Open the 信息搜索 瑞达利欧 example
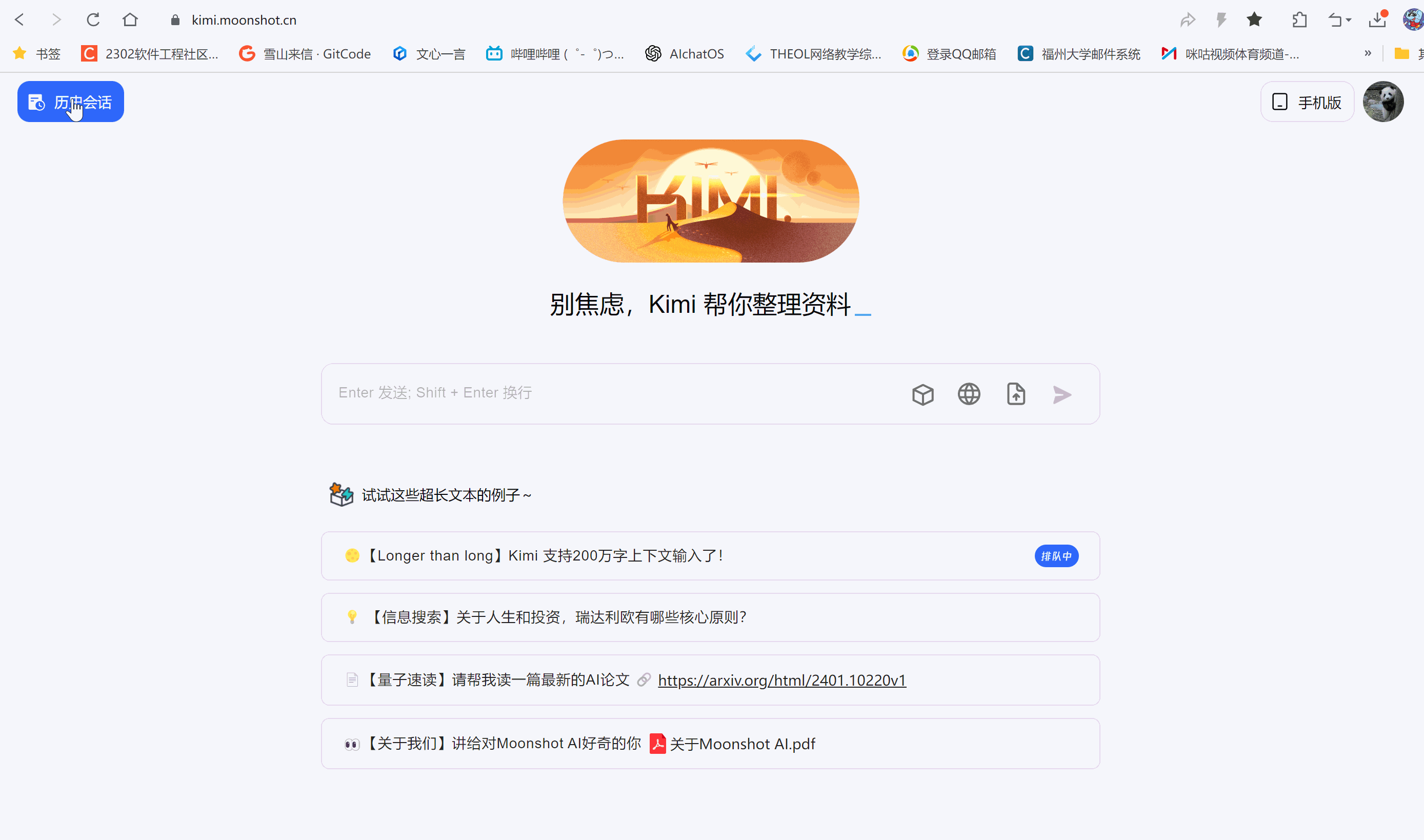The height and width of the screenshot is (840, 1424). pos(710,617)
